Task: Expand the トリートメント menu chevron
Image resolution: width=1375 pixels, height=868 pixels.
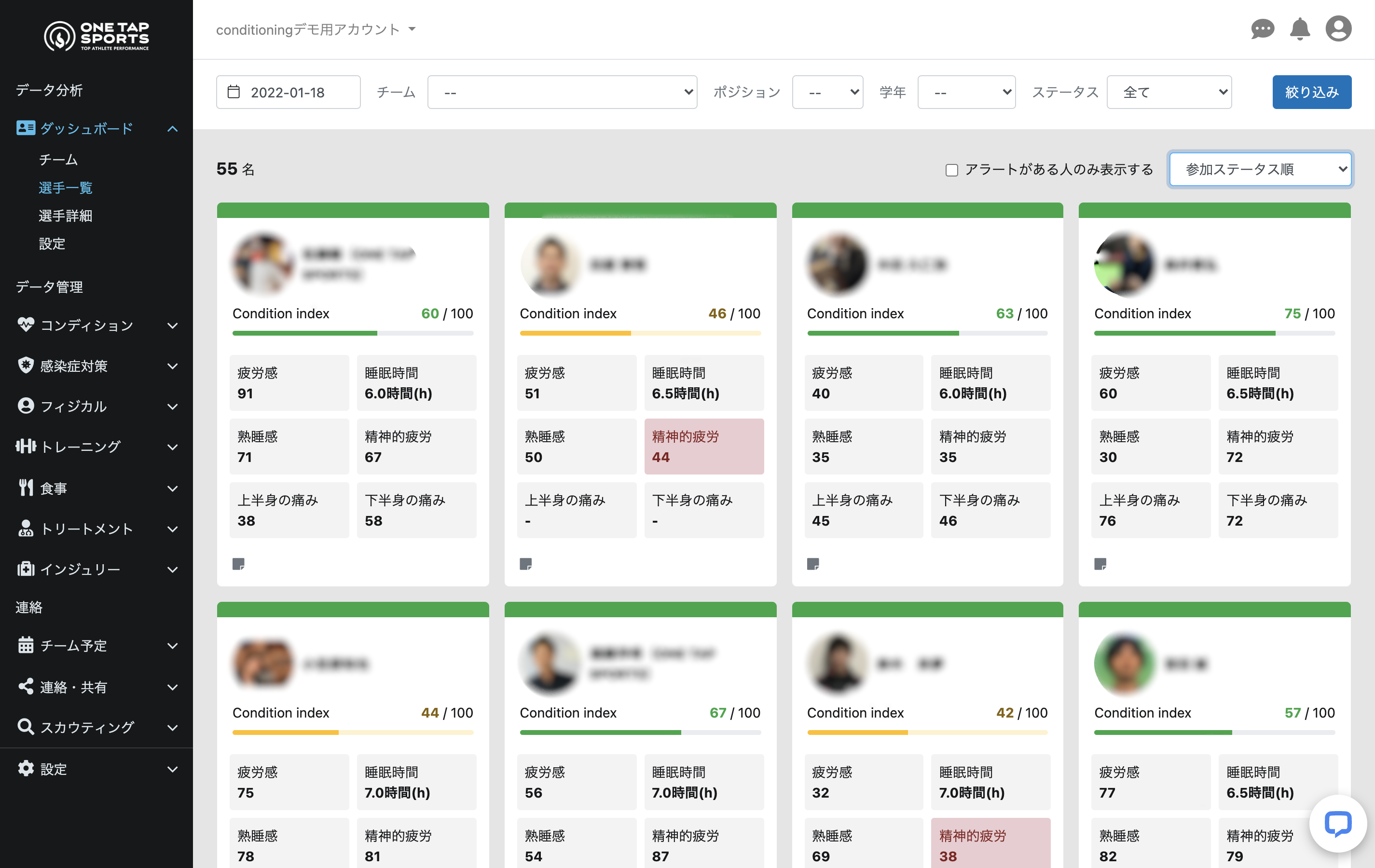Action: tap(172, 529)
